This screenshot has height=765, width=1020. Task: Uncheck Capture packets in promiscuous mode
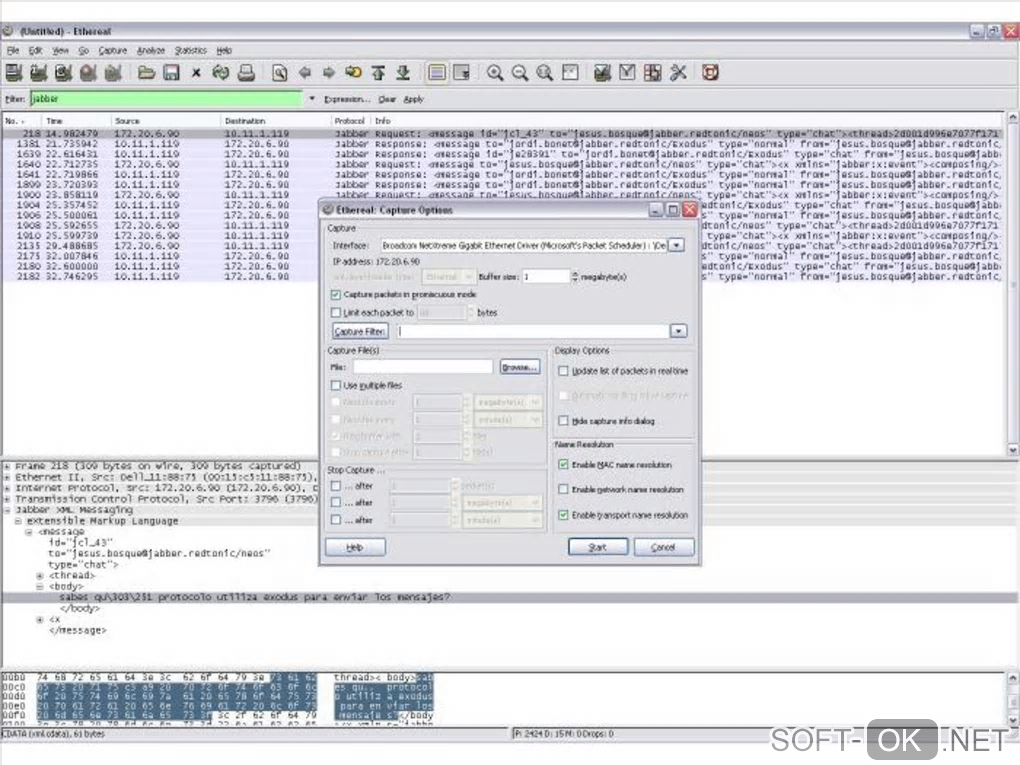coord(336,295)
